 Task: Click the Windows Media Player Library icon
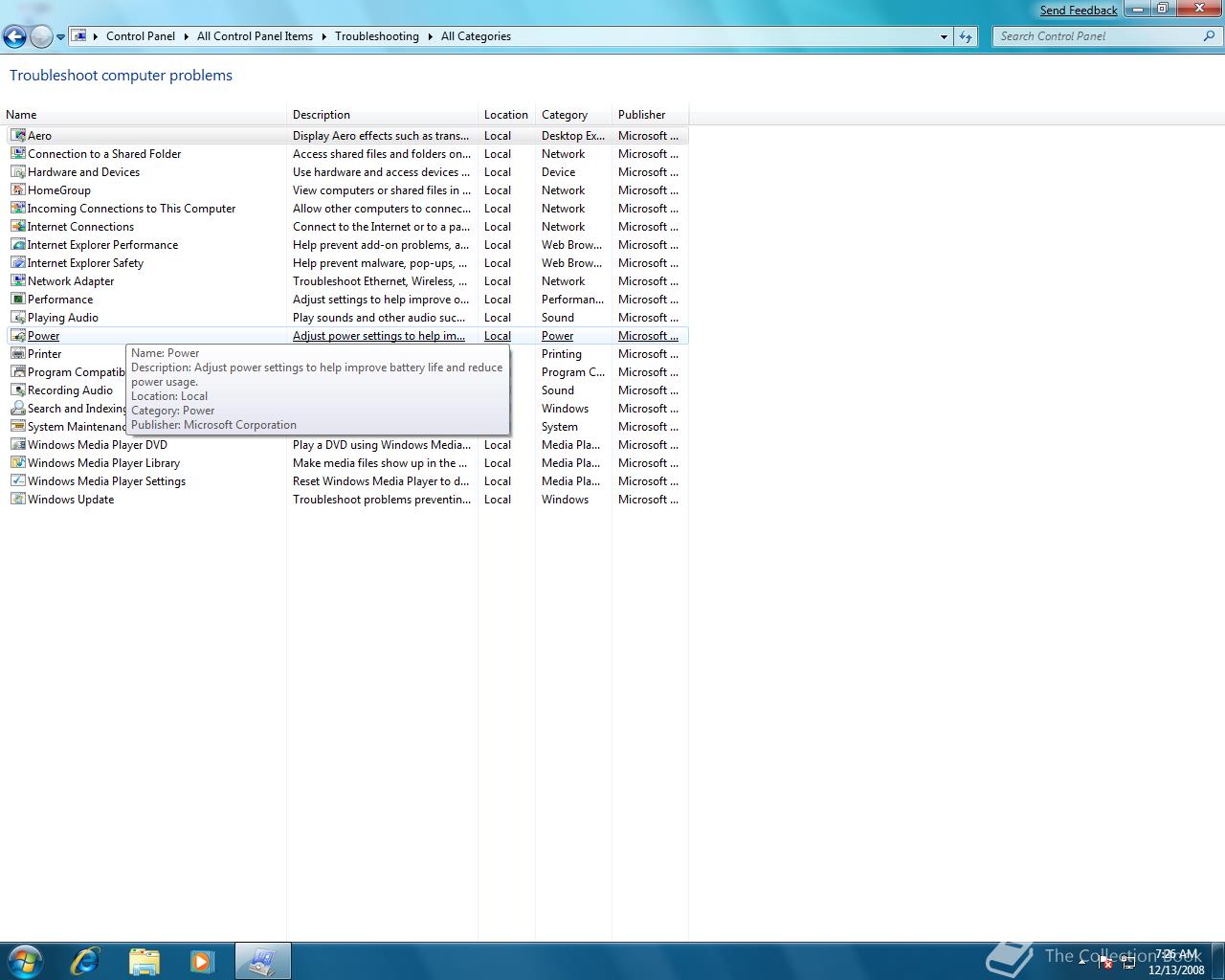tap(18, 463)
